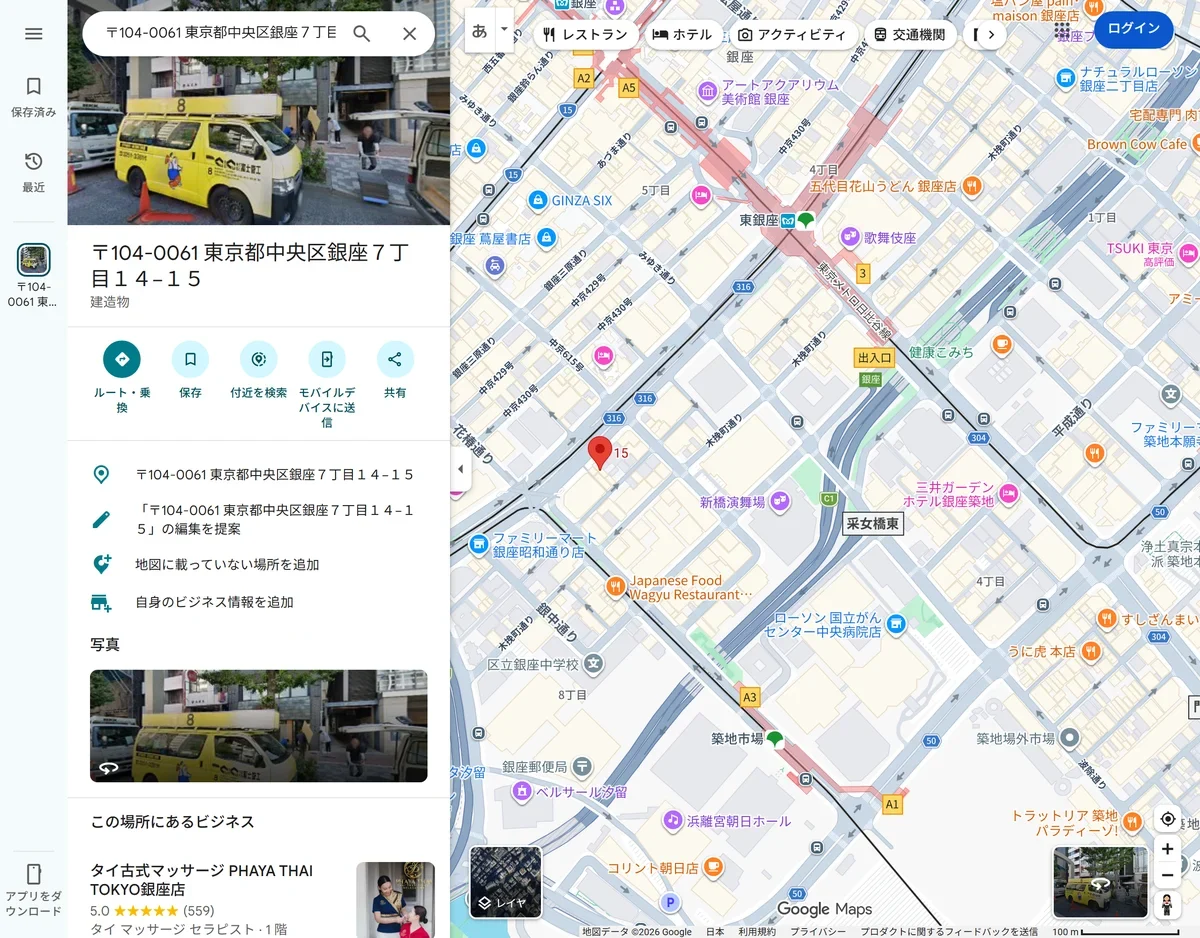Show your current location
The height and width of the screenshot is (938, 1200).
click(x=1167, y=819)
